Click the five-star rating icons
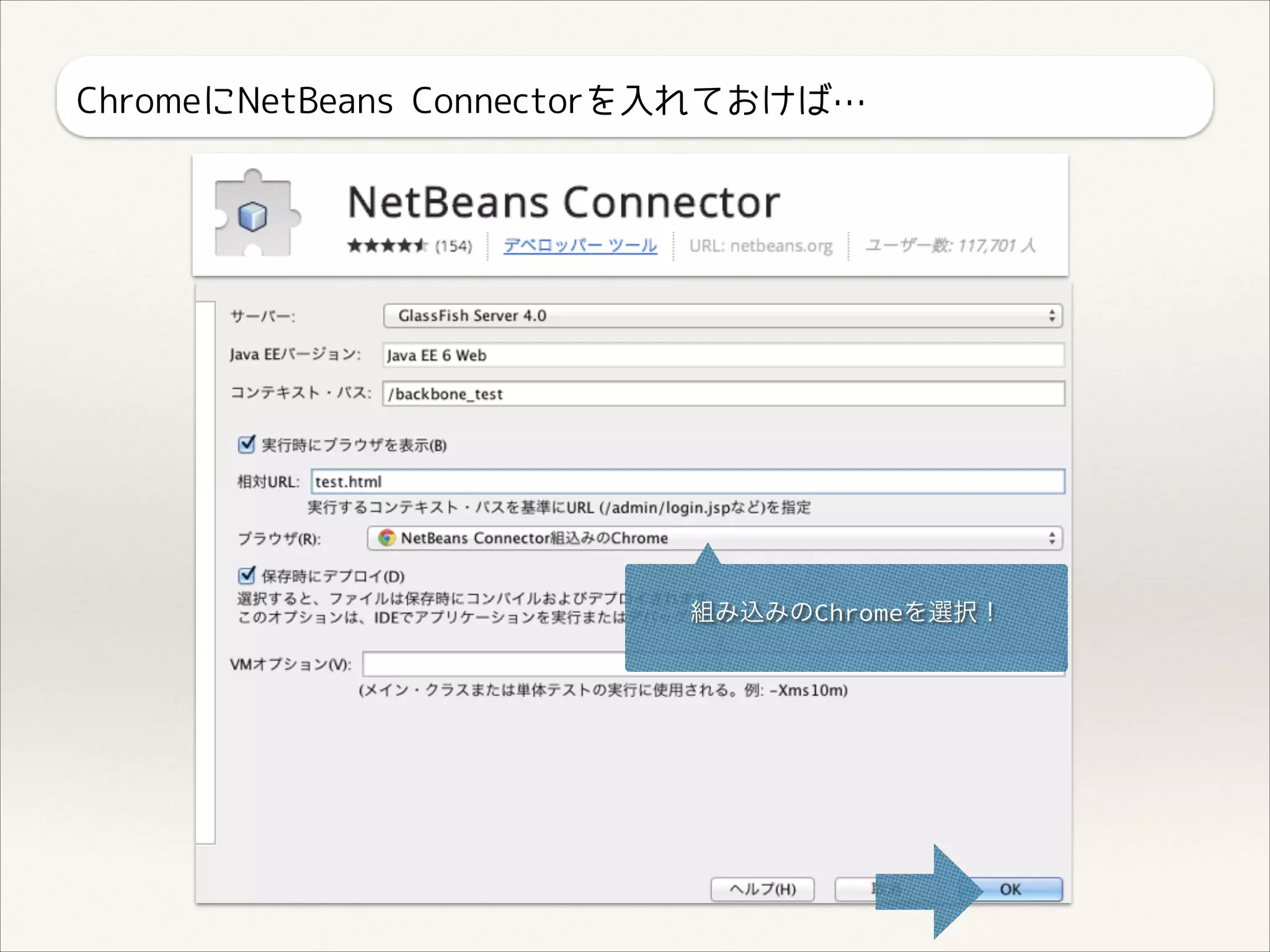This screenshot has width=1270, height=952. point(388,245)
